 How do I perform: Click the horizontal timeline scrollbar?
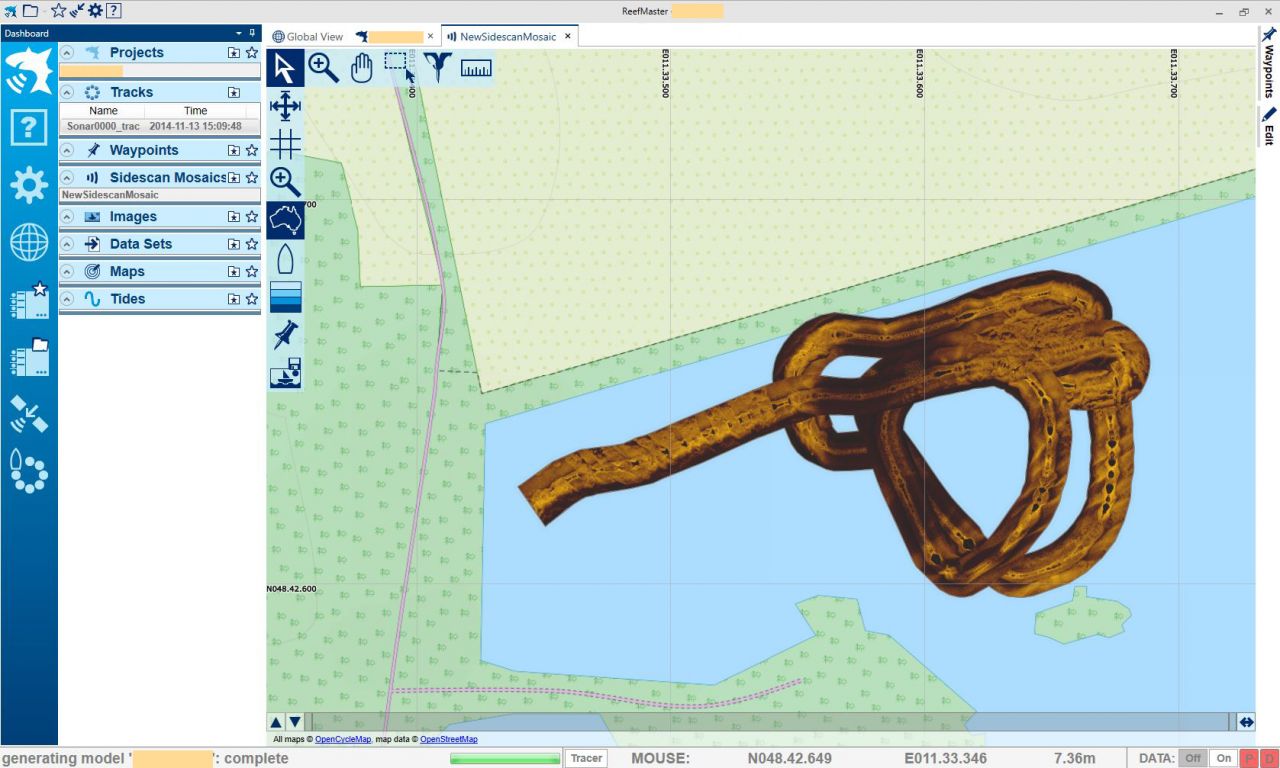coord(770,722)
